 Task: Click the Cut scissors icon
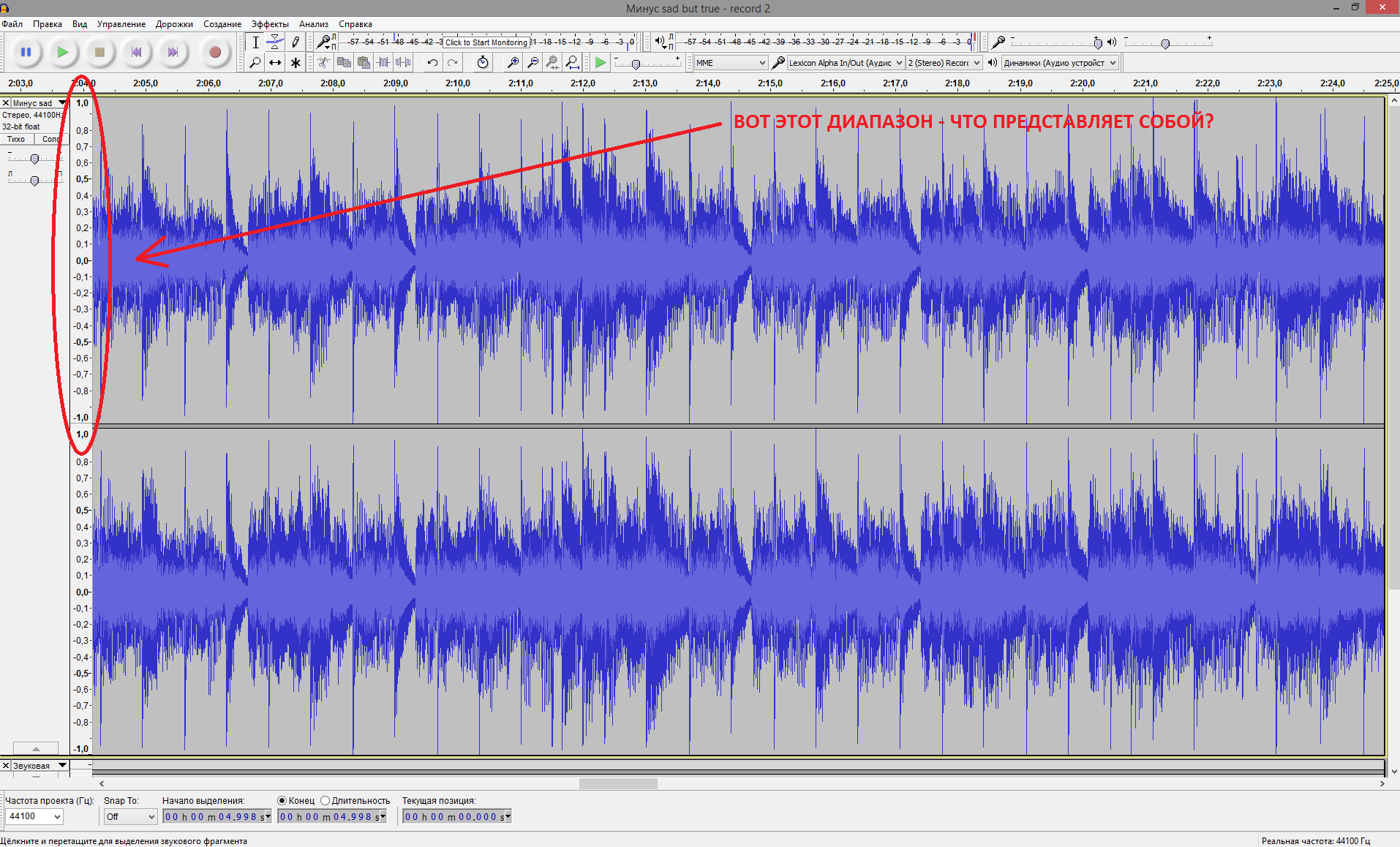[x=324, y=63]
